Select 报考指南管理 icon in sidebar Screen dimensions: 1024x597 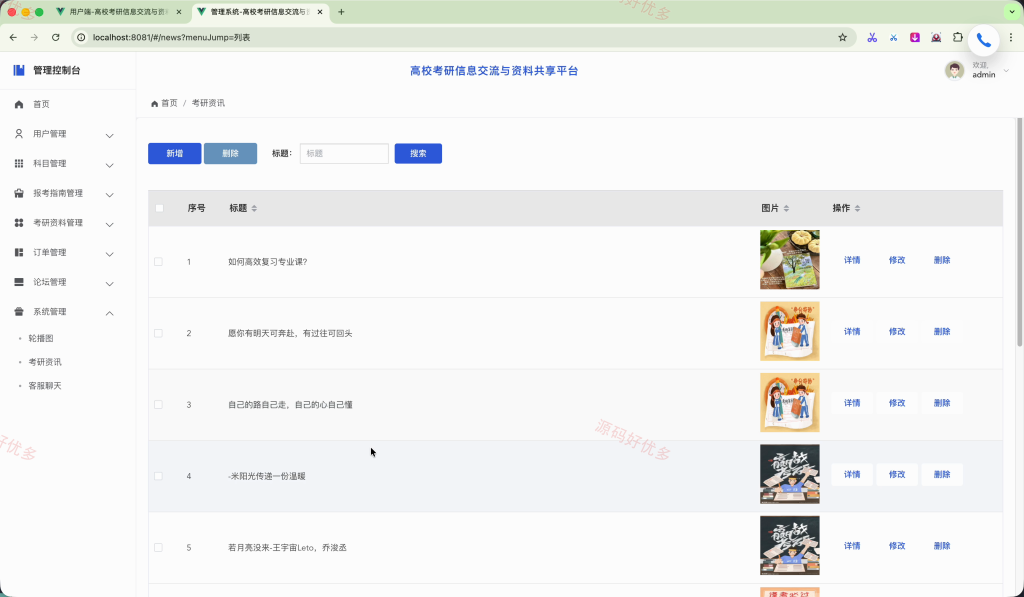click(x=19, y=193)
